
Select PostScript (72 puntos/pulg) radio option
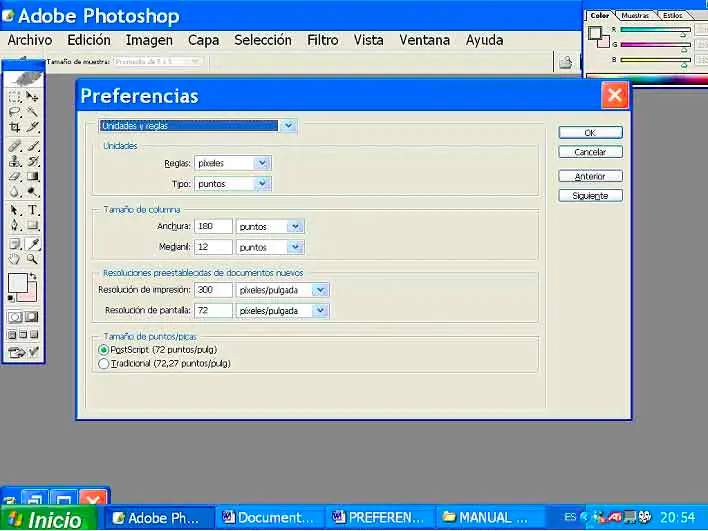click(x=103, y=350)
